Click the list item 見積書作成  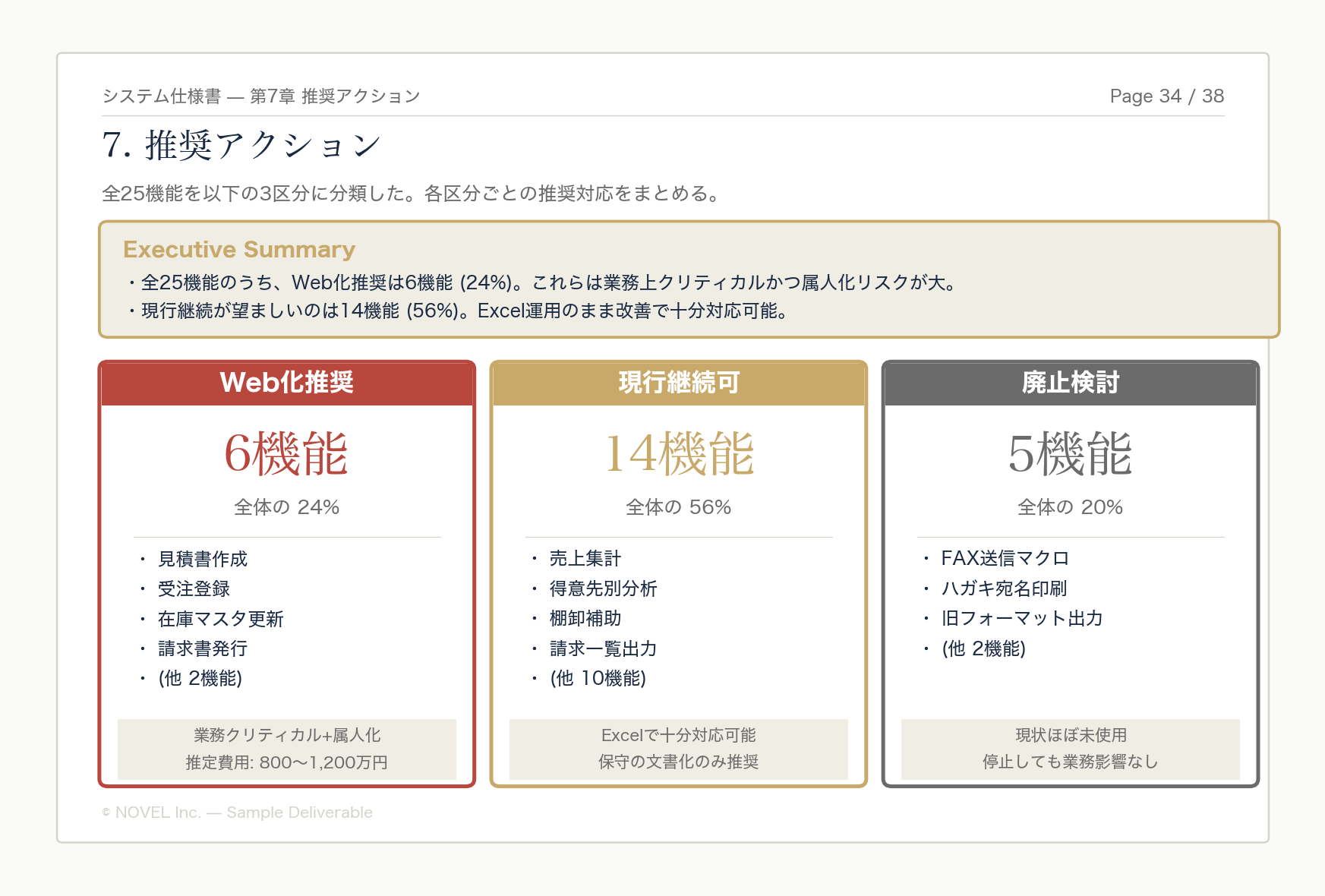click(x=203, y=559)
